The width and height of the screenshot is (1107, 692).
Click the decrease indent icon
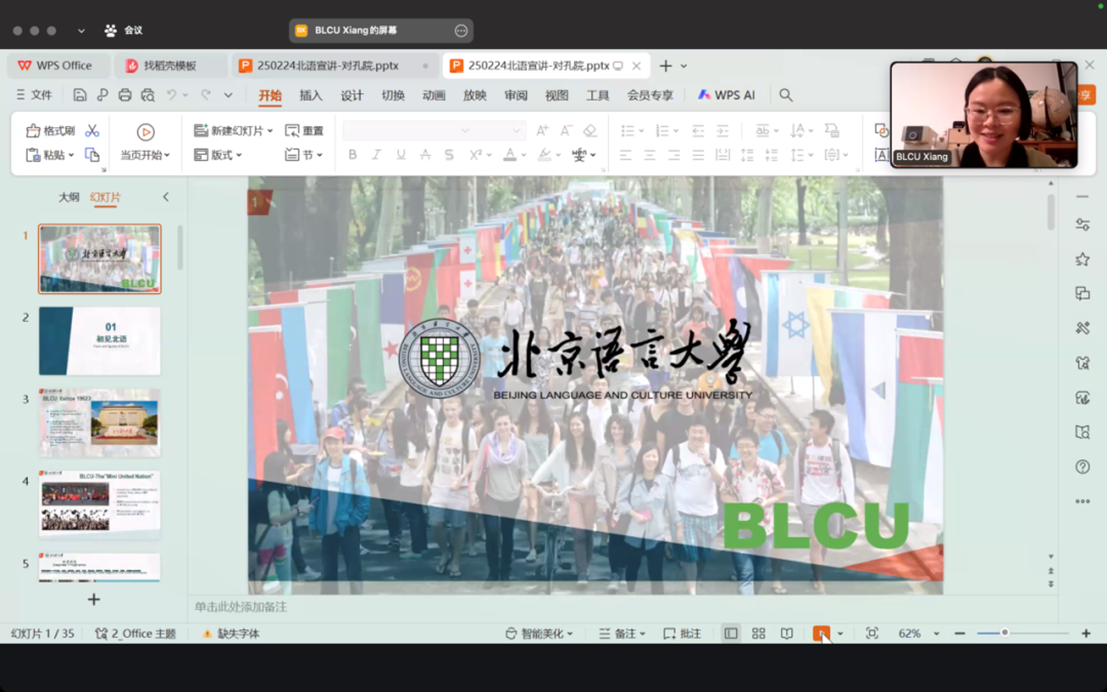(698, 131)
